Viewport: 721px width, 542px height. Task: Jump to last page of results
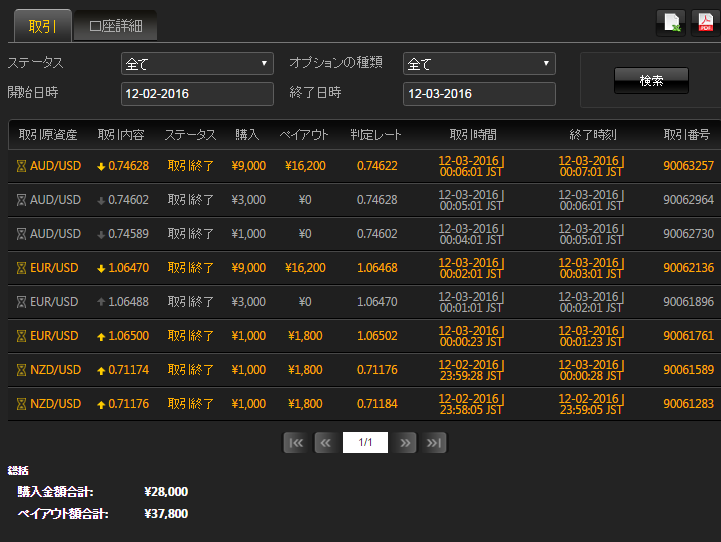click(x=433, y=443)
